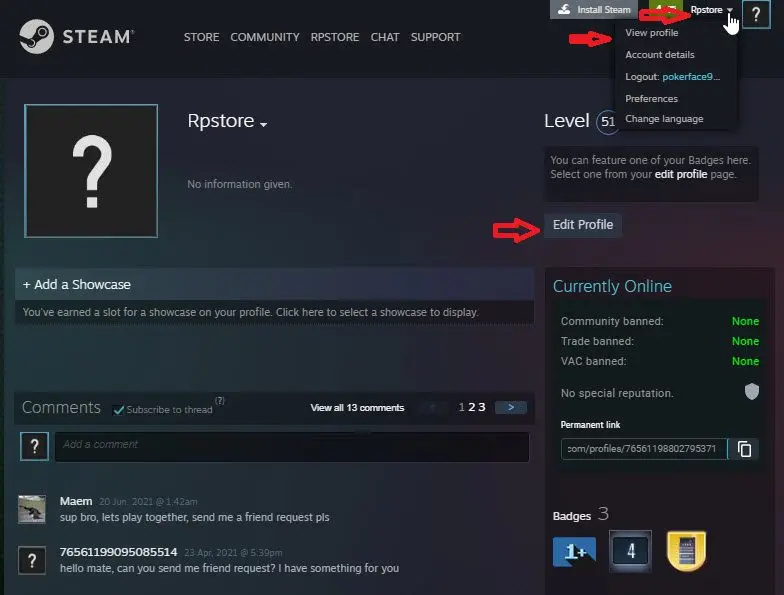The image size is (784, 595).
Task: Open the RPSTORE navigation tab
Action: click(x=334, y=37)
